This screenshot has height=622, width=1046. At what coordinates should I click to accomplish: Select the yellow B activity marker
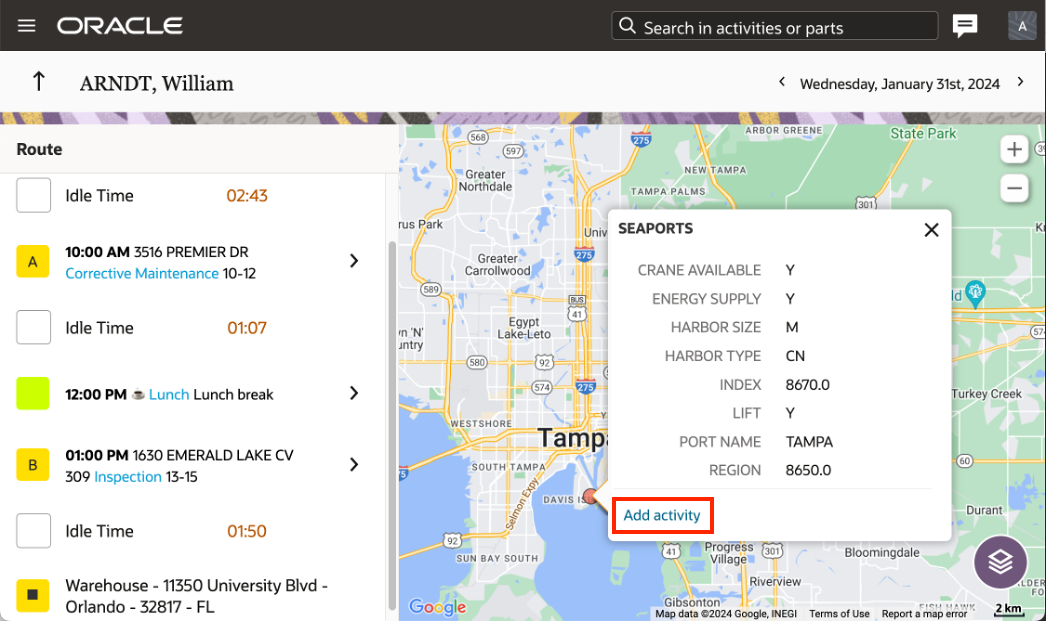(33, 464)
